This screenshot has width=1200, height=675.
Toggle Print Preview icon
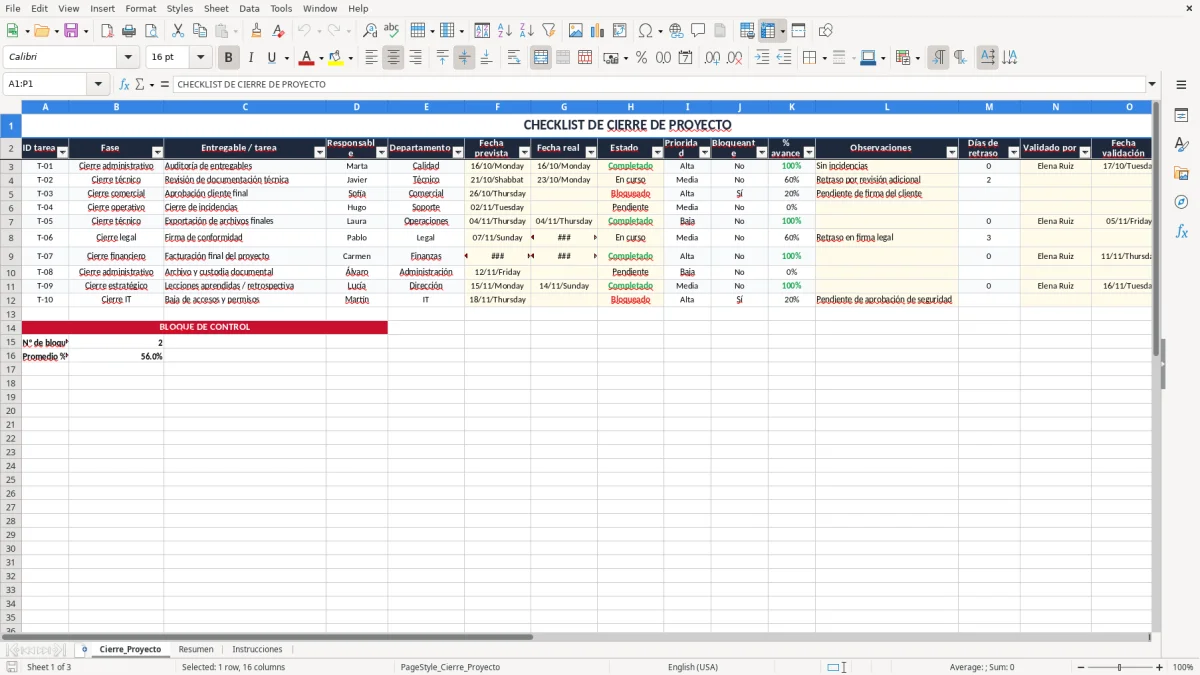151,31
